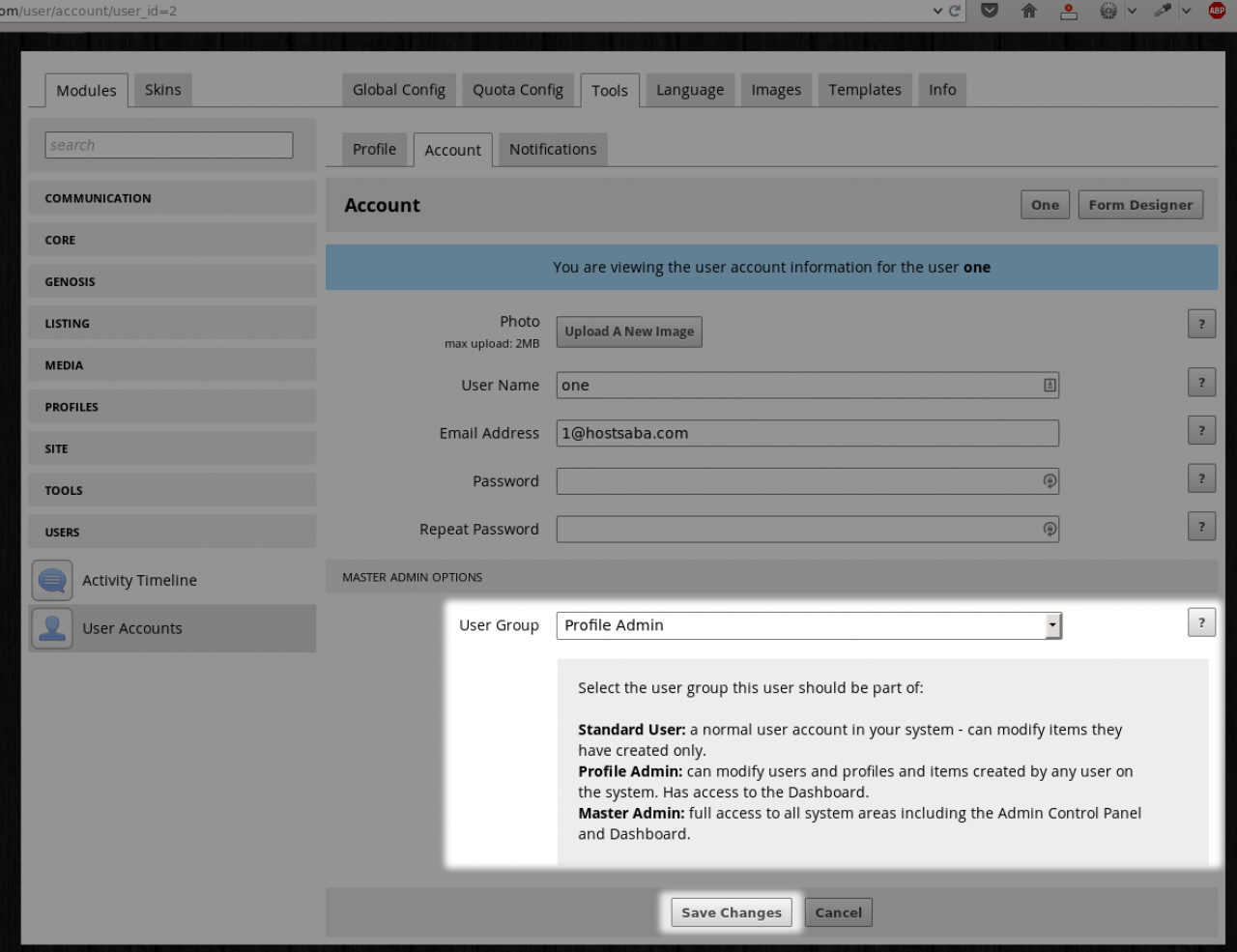Expand the URL bar history dropdown arrow
Viewport: 1237px width, 952px height.
pyautogui.click(x=937, y=11)
